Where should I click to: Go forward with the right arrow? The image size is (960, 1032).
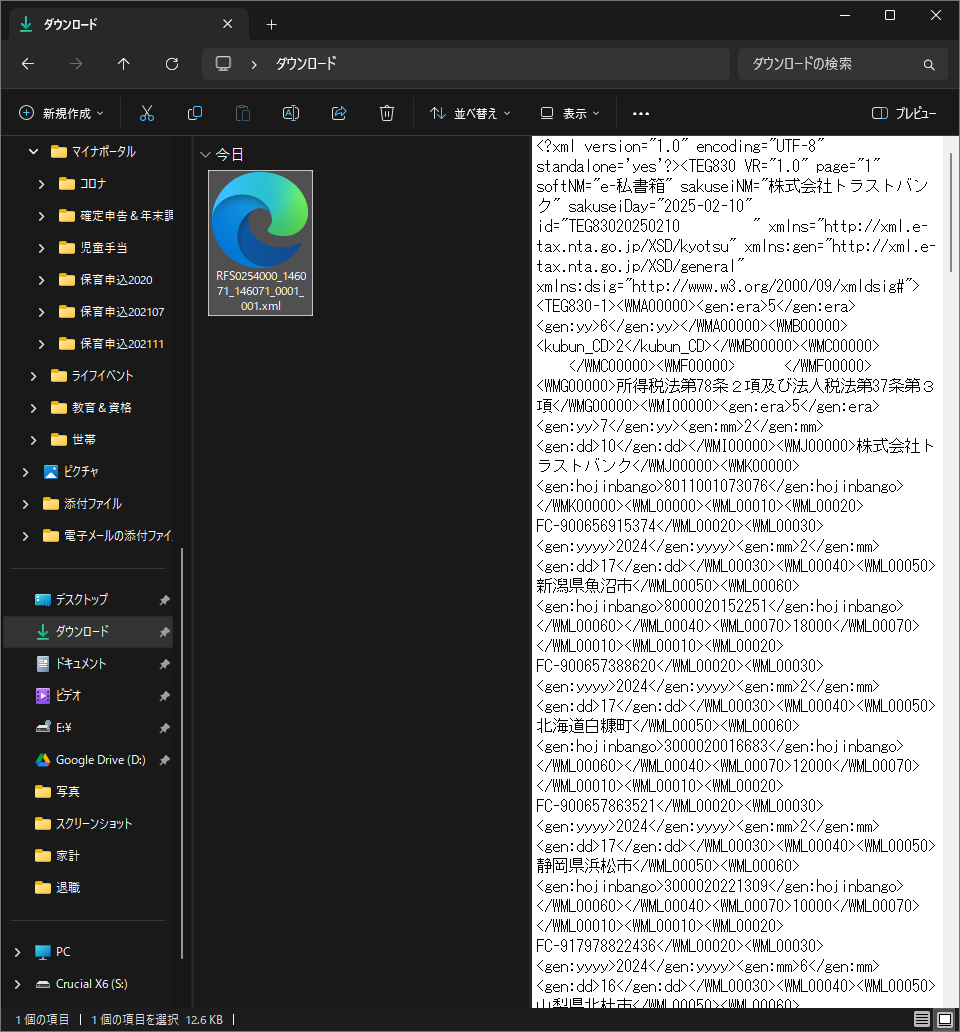point(76,64)
